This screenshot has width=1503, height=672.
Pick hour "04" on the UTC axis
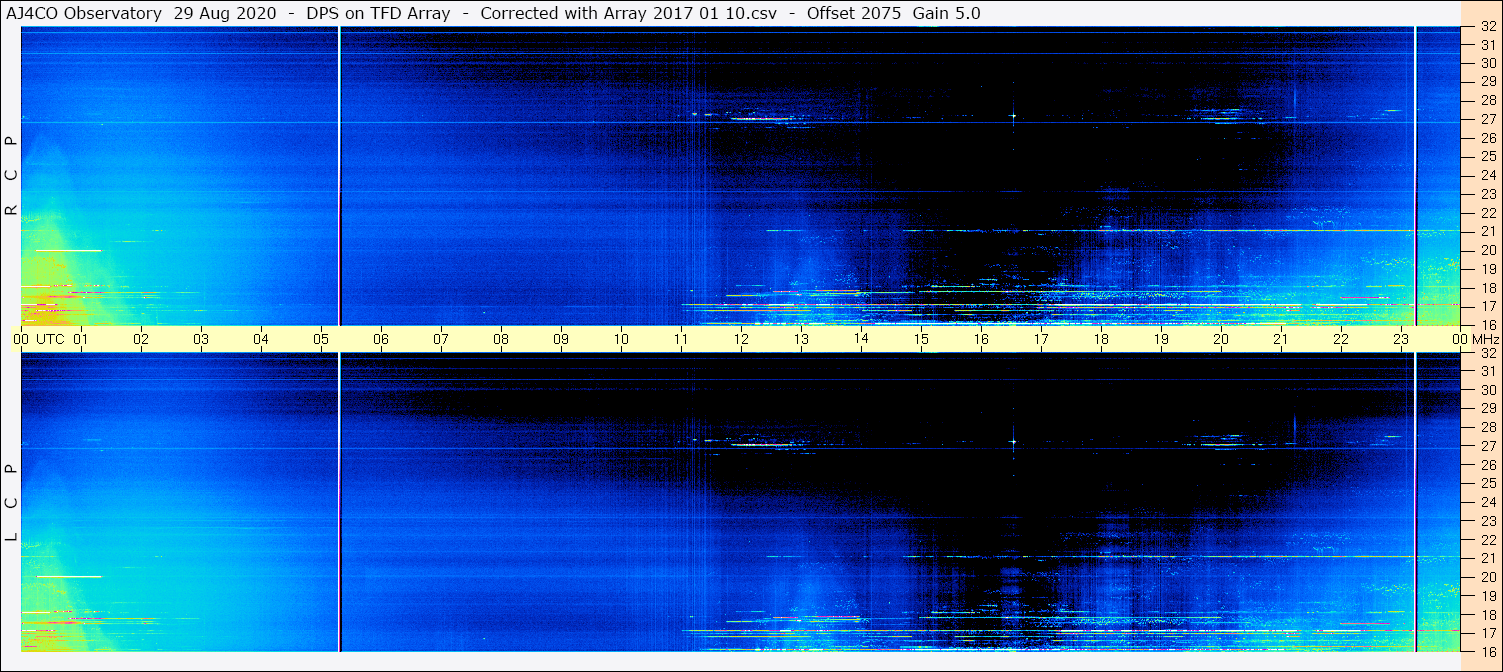click(261, 339)
